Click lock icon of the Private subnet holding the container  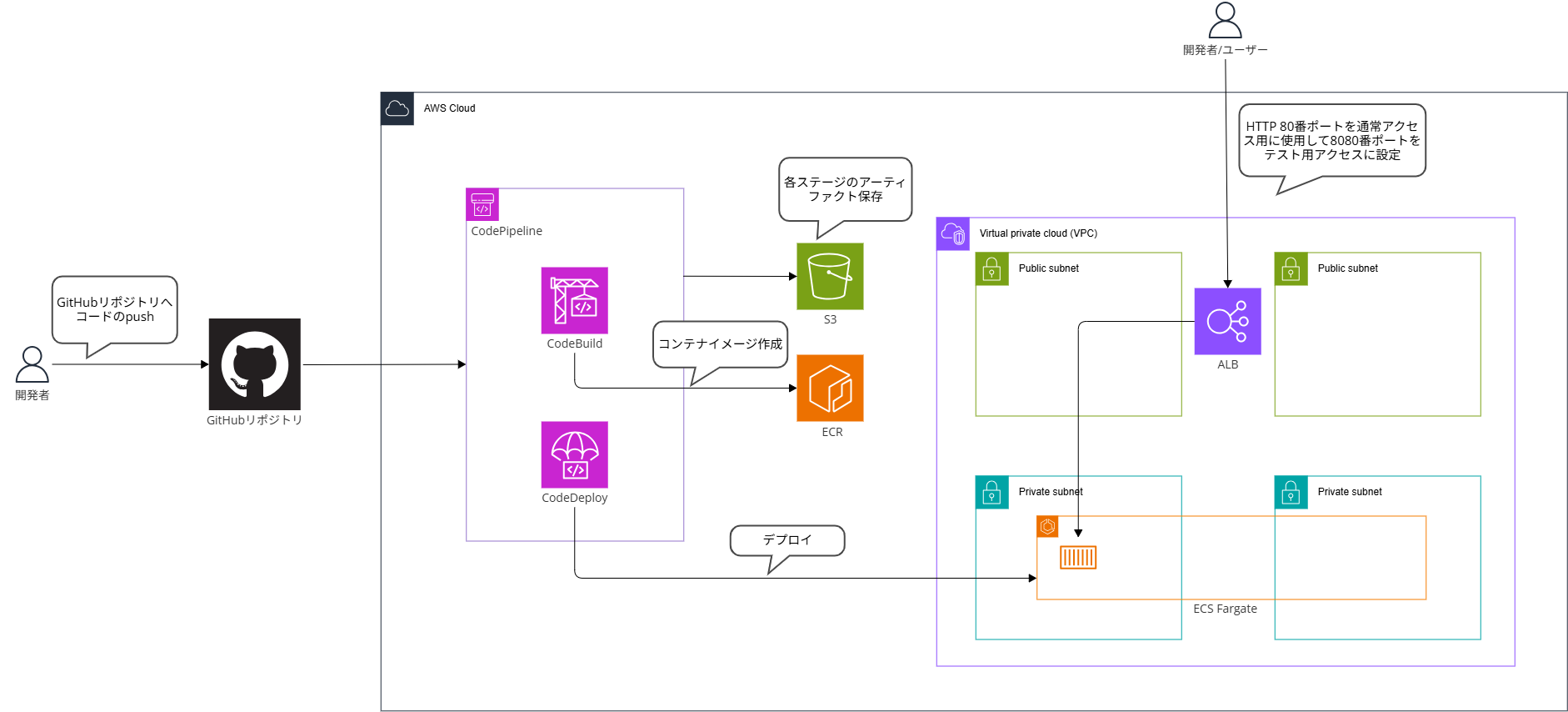pos(992,492)
